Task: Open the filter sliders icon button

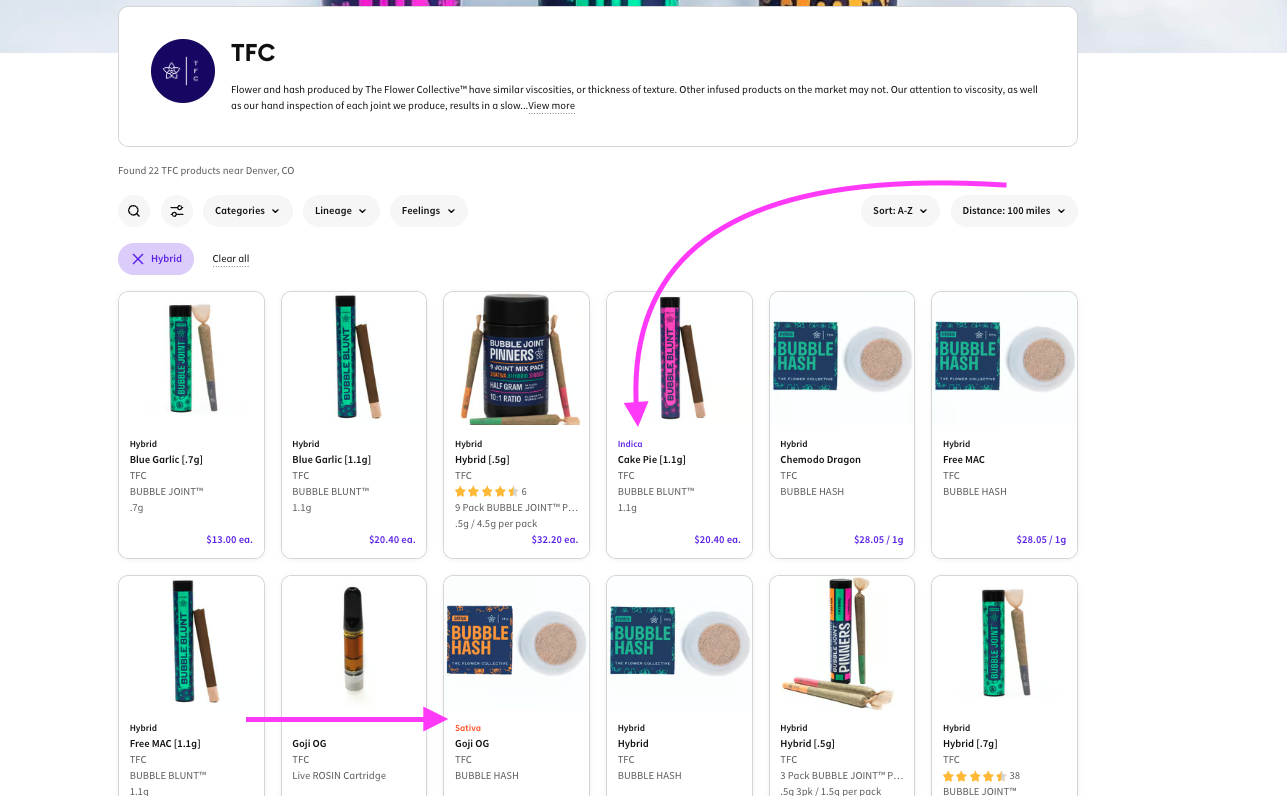Action: click(x=177, y=211)
